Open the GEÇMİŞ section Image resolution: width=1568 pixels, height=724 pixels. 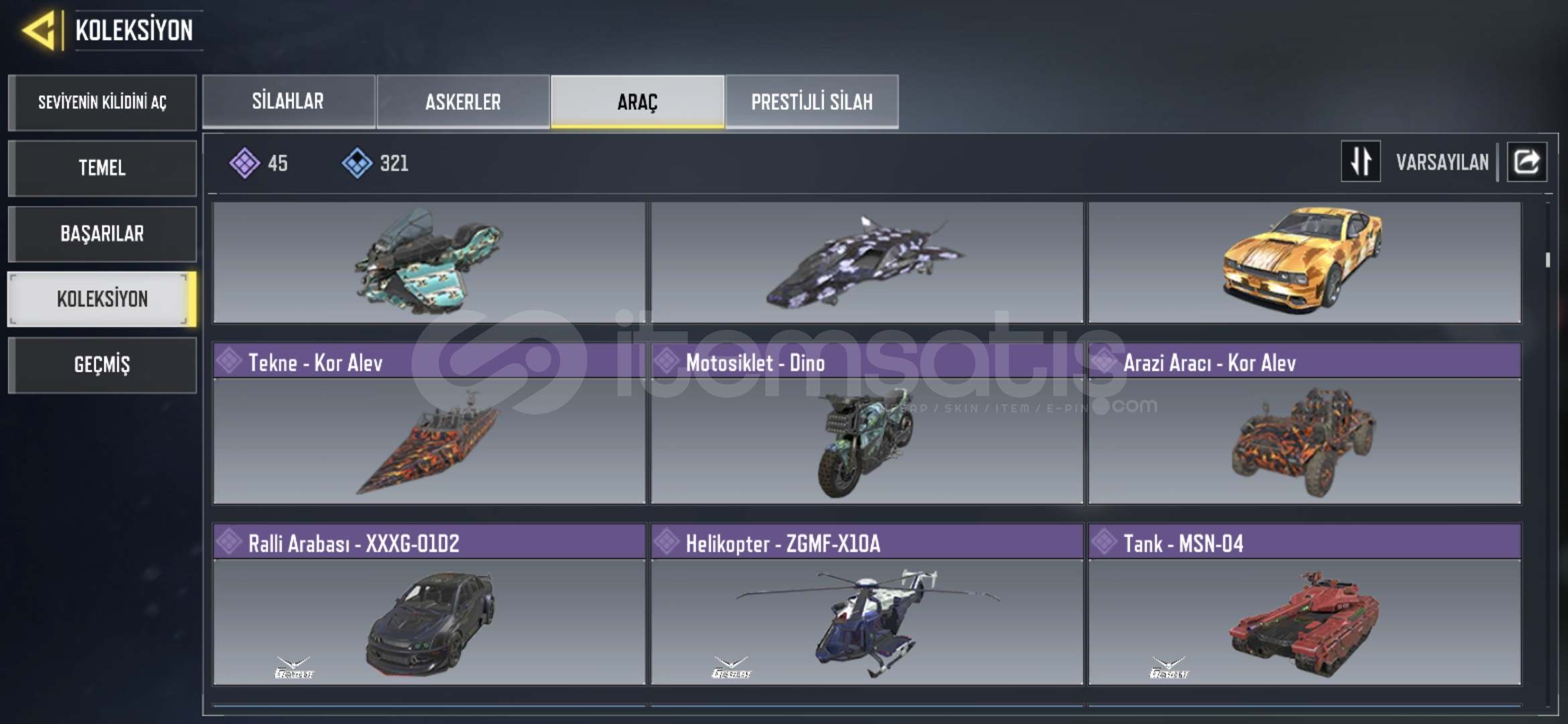point(103,365)
